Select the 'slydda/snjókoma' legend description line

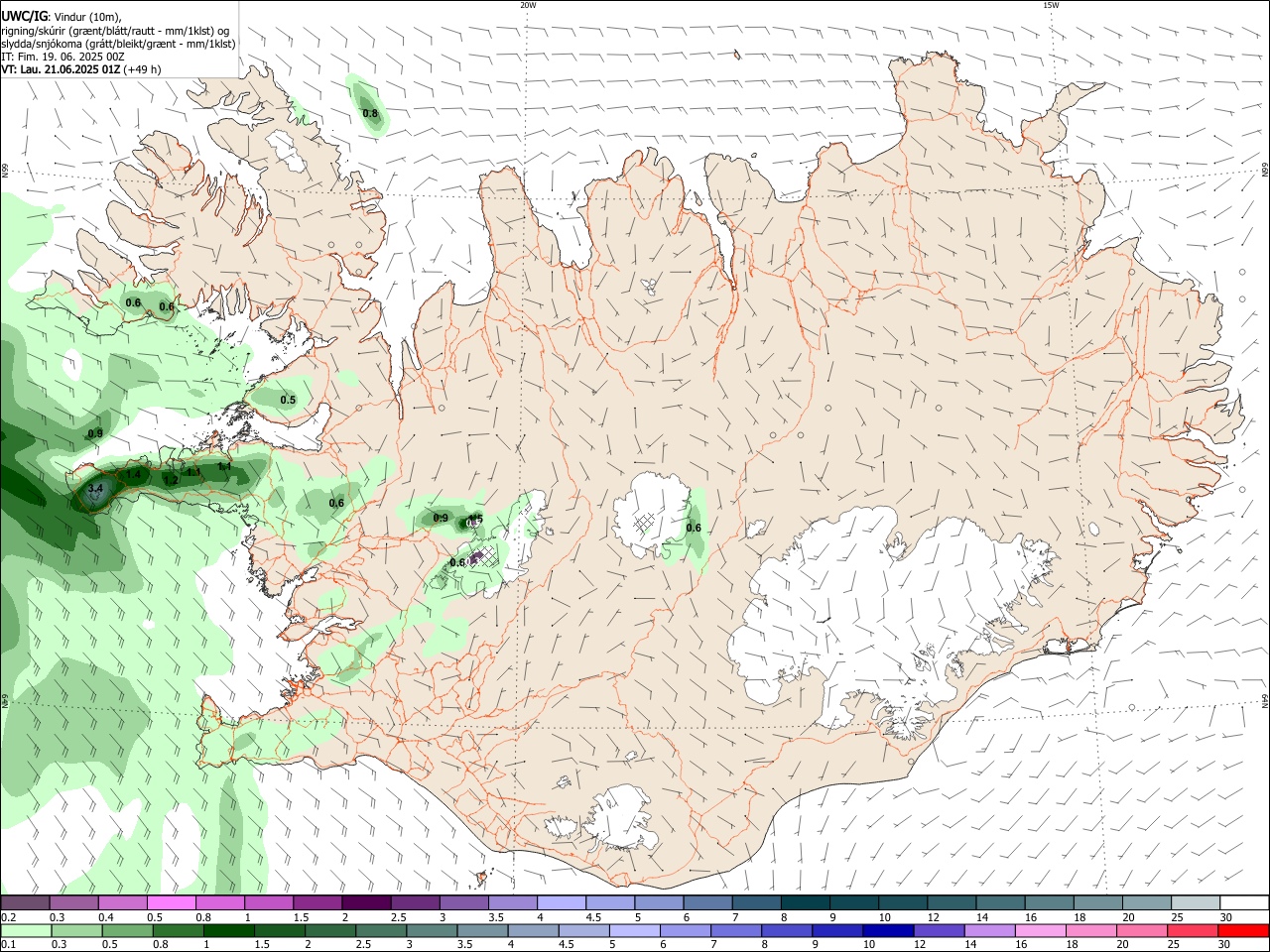(118, 44)
